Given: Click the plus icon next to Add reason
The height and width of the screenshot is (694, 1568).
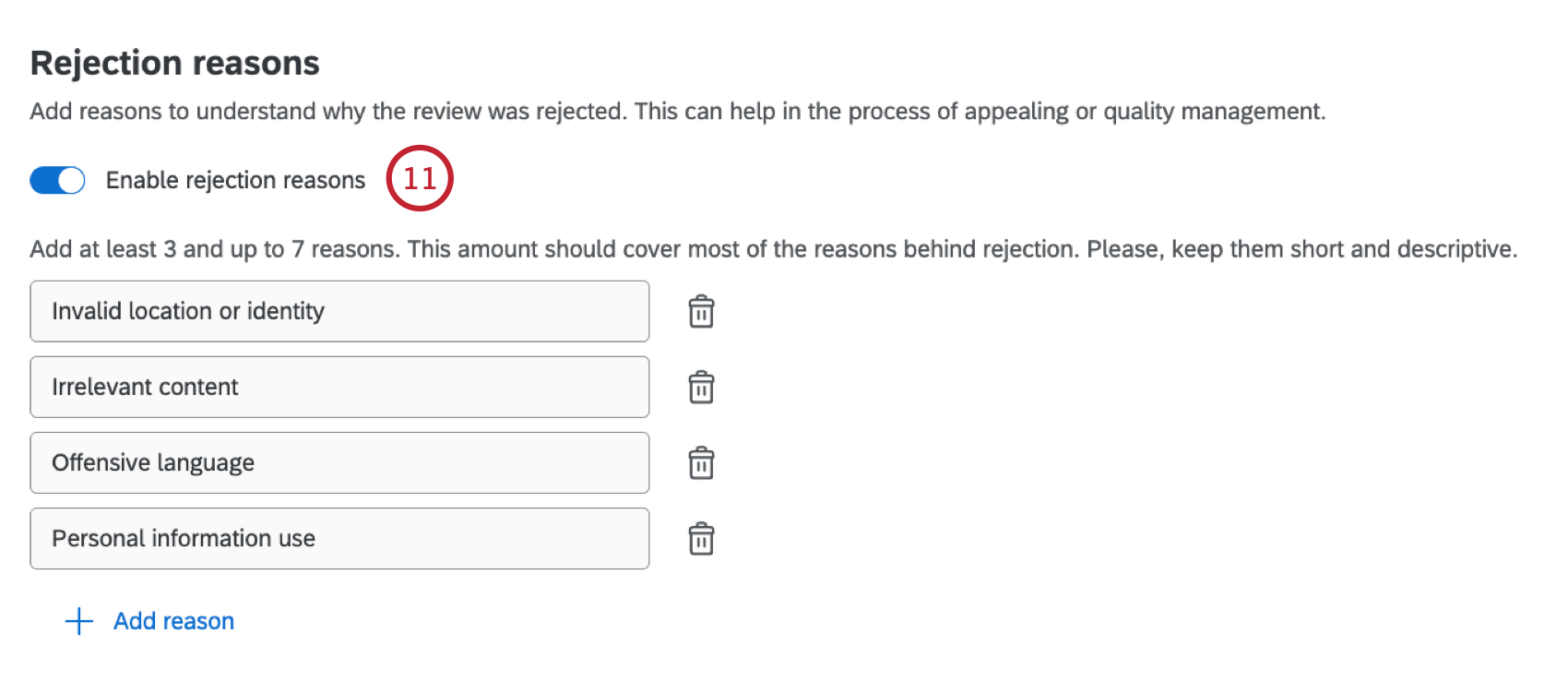Looking at the screenshot, I should (x=79, y=621).
